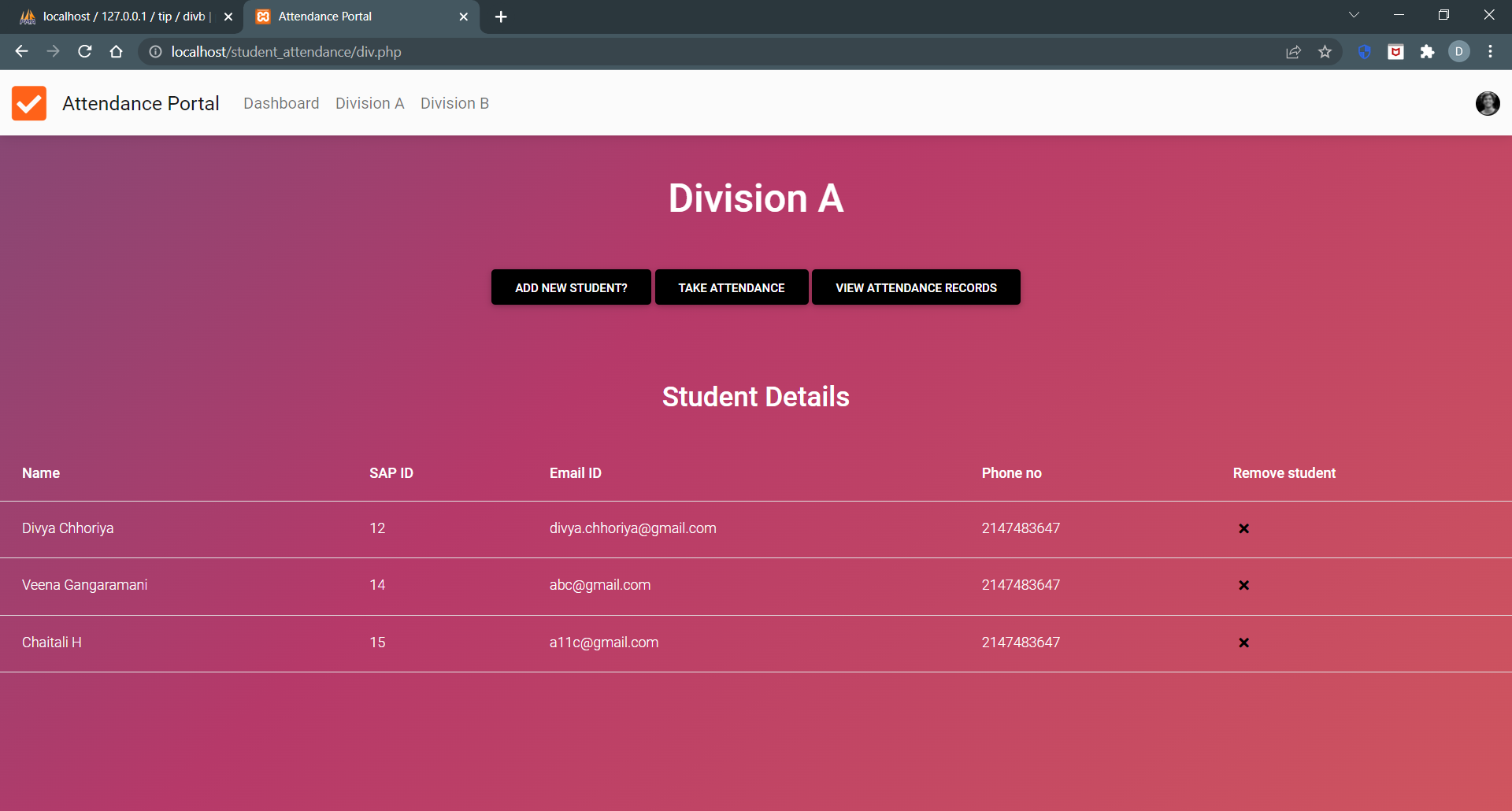Click the site info icon in address bar

pyautogui.click(x=154, y=52)
